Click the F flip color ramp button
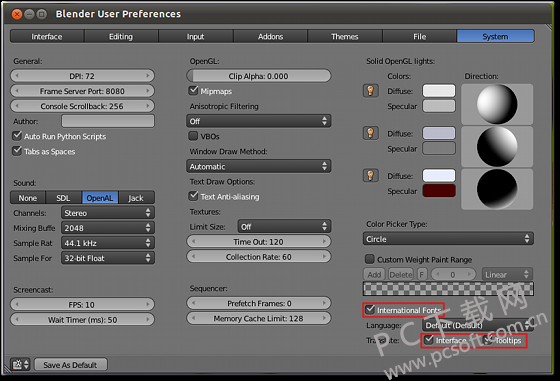The width and height of the screenshot is (560, 381). (x=422, y=274)
